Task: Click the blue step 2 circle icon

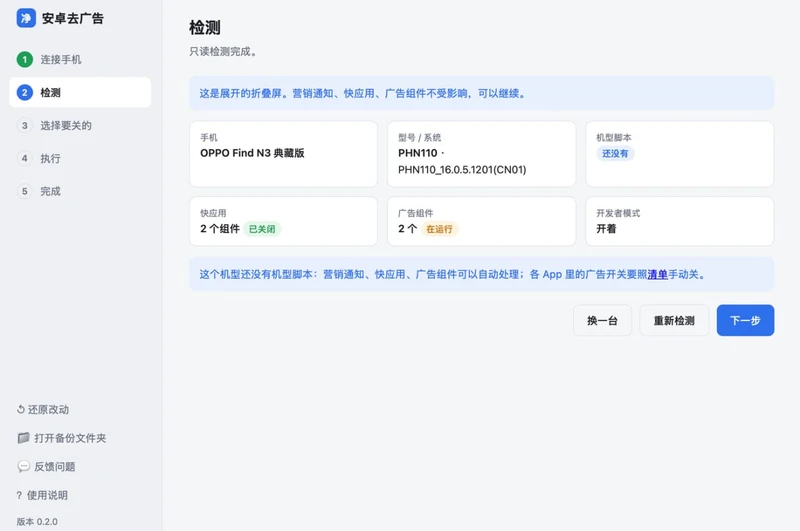Action: tap(24, 92)
